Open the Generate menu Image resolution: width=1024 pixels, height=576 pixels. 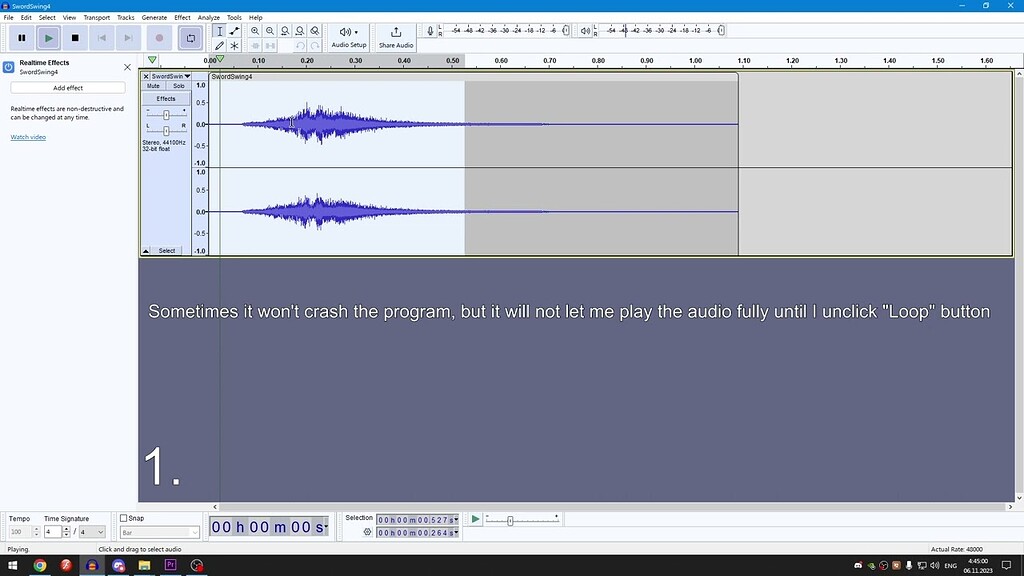[x=154, y=18]
